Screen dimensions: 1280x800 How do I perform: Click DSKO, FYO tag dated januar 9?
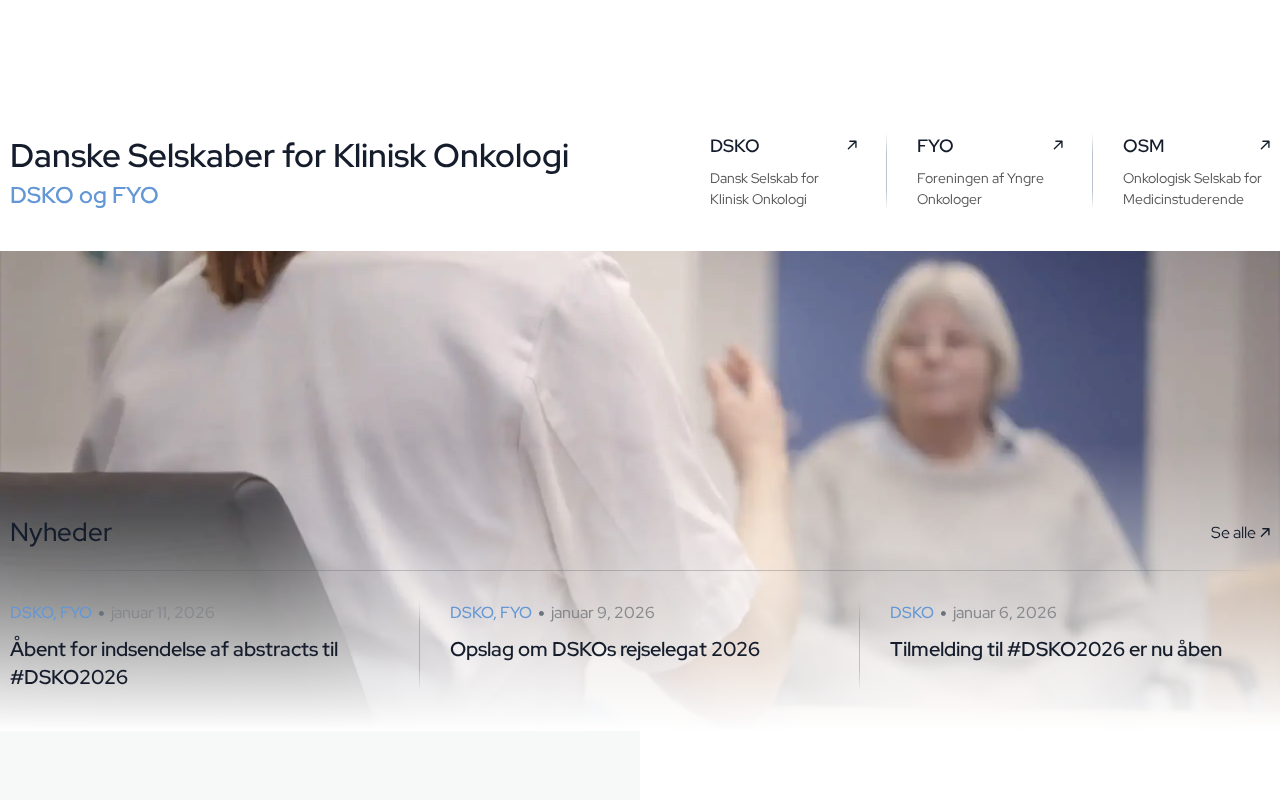click(491, 613)
